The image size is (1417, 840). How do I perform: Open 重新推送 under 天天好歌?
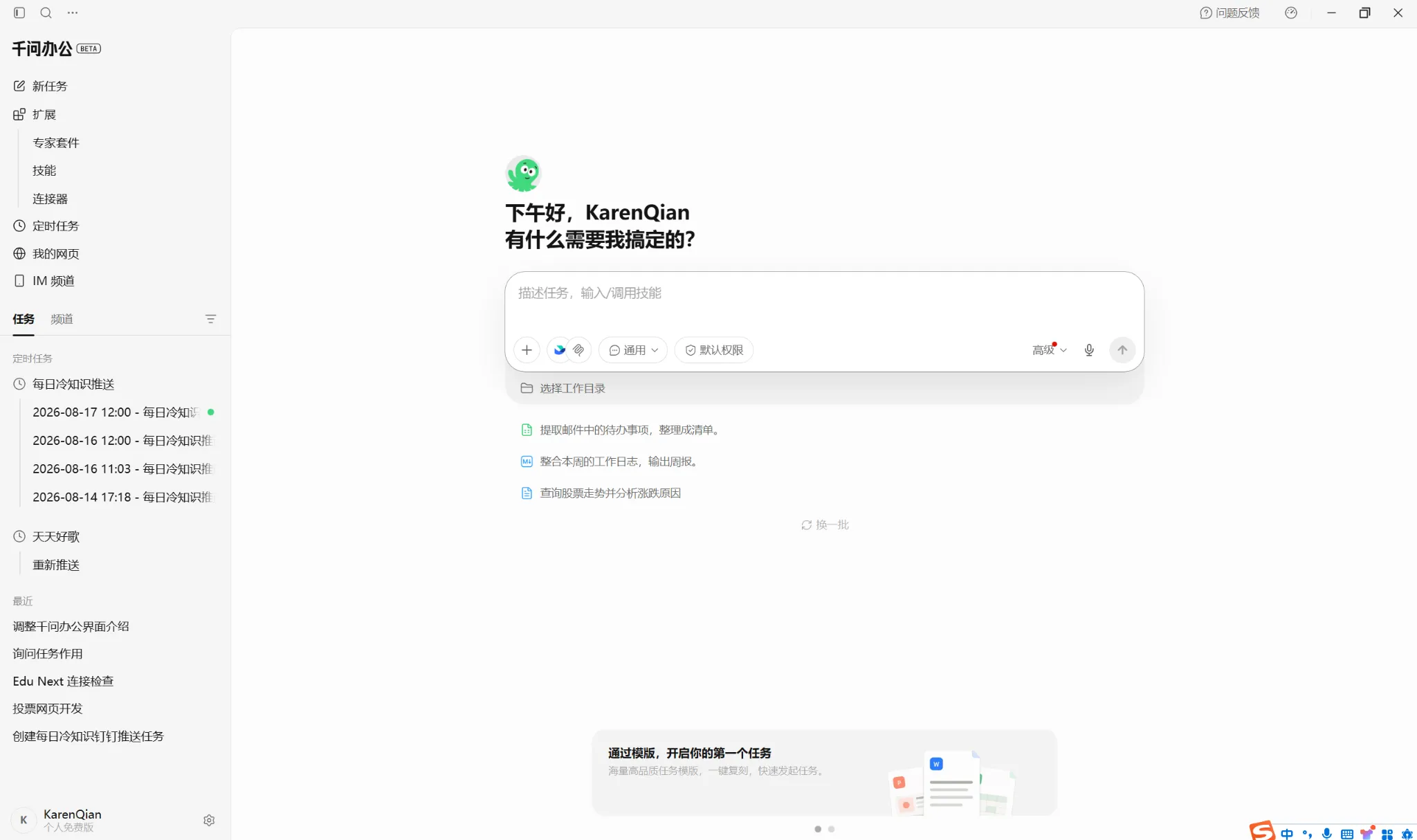click(x=56, y=565)
